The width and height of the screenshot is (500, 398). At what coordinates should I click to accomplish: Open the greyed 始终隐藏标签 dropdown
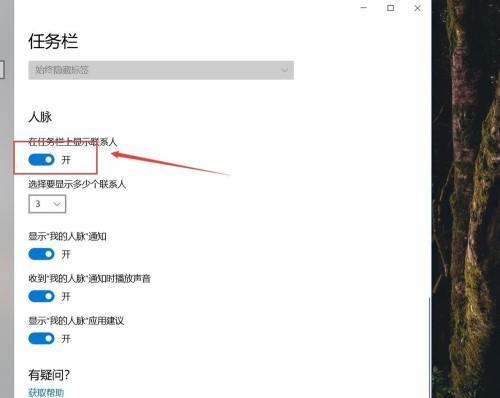[x=161, y=70]
